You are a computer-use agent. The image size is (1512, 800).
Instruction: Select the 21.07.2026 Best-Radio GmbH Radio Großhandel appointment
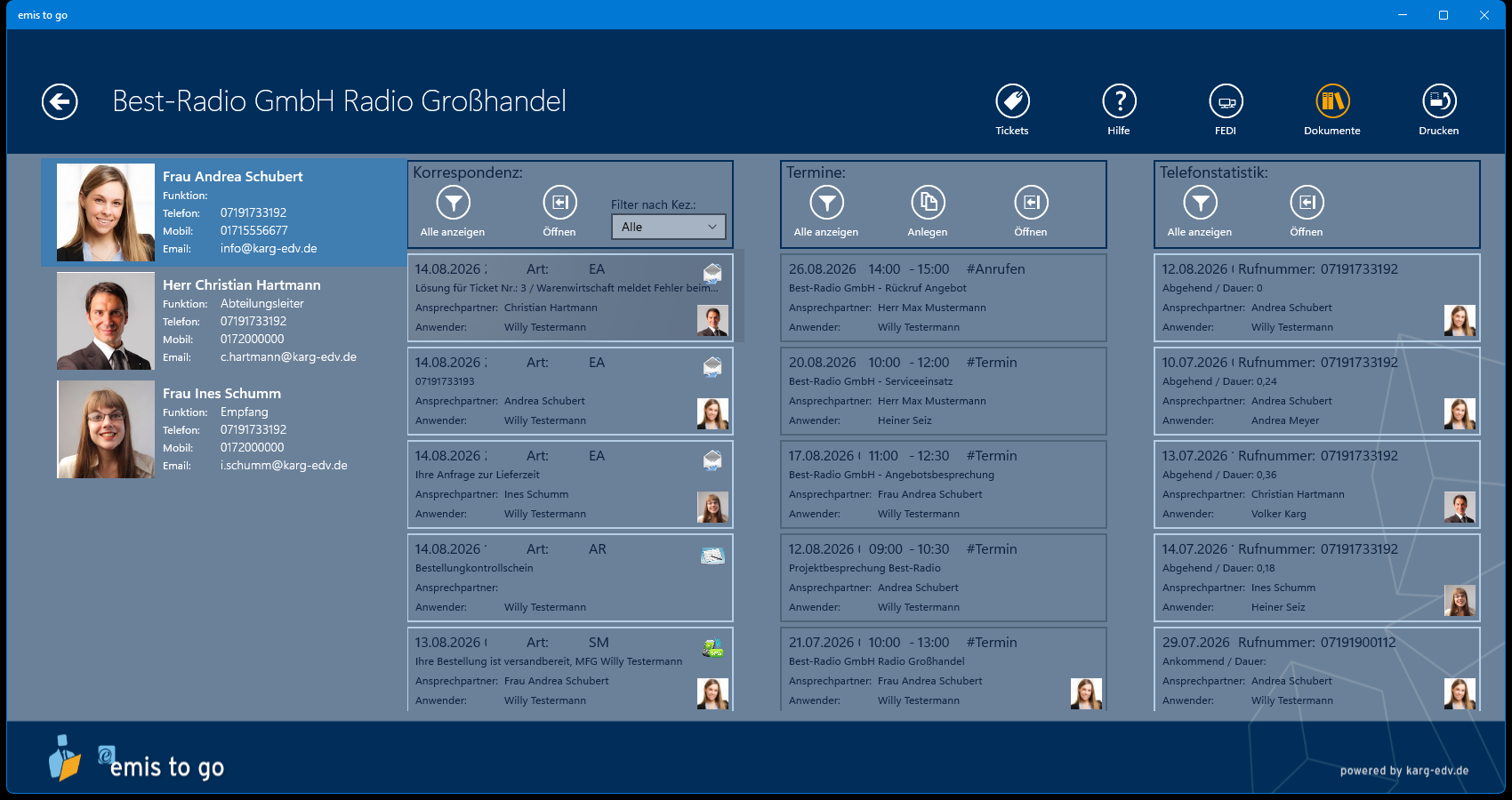click(944, 669)
